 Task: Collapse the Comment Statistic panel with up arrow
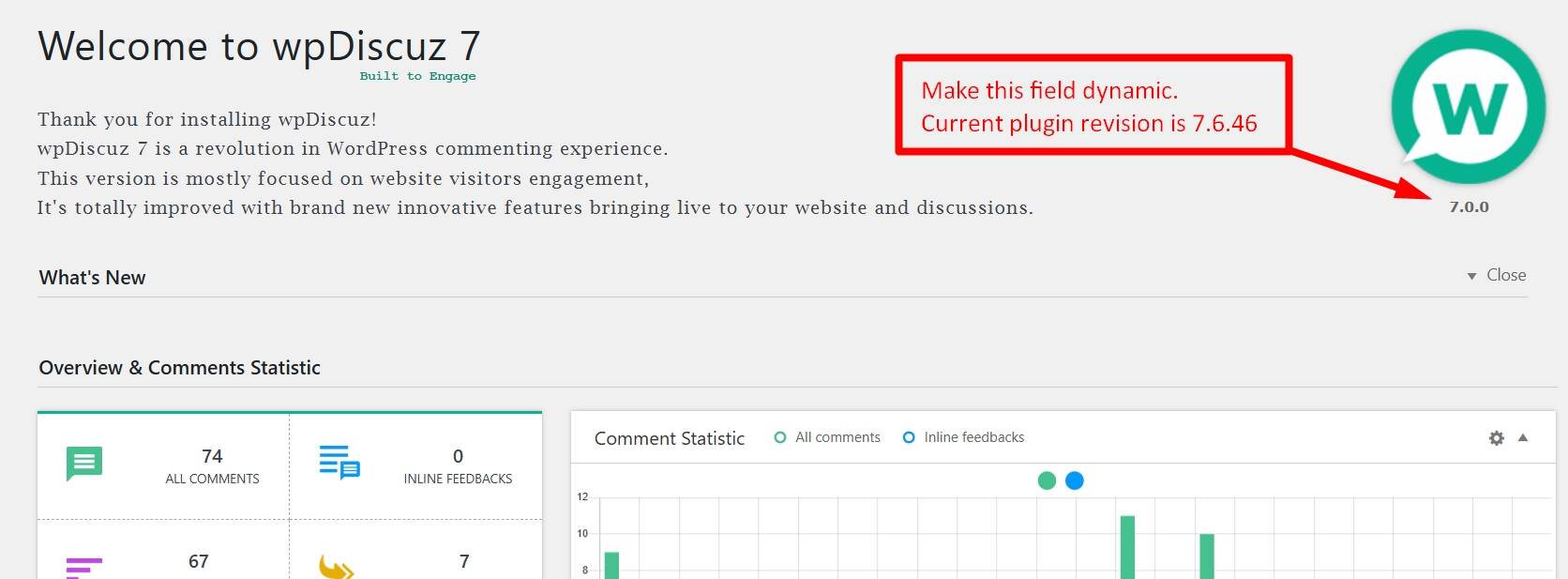click(1523, 437)
